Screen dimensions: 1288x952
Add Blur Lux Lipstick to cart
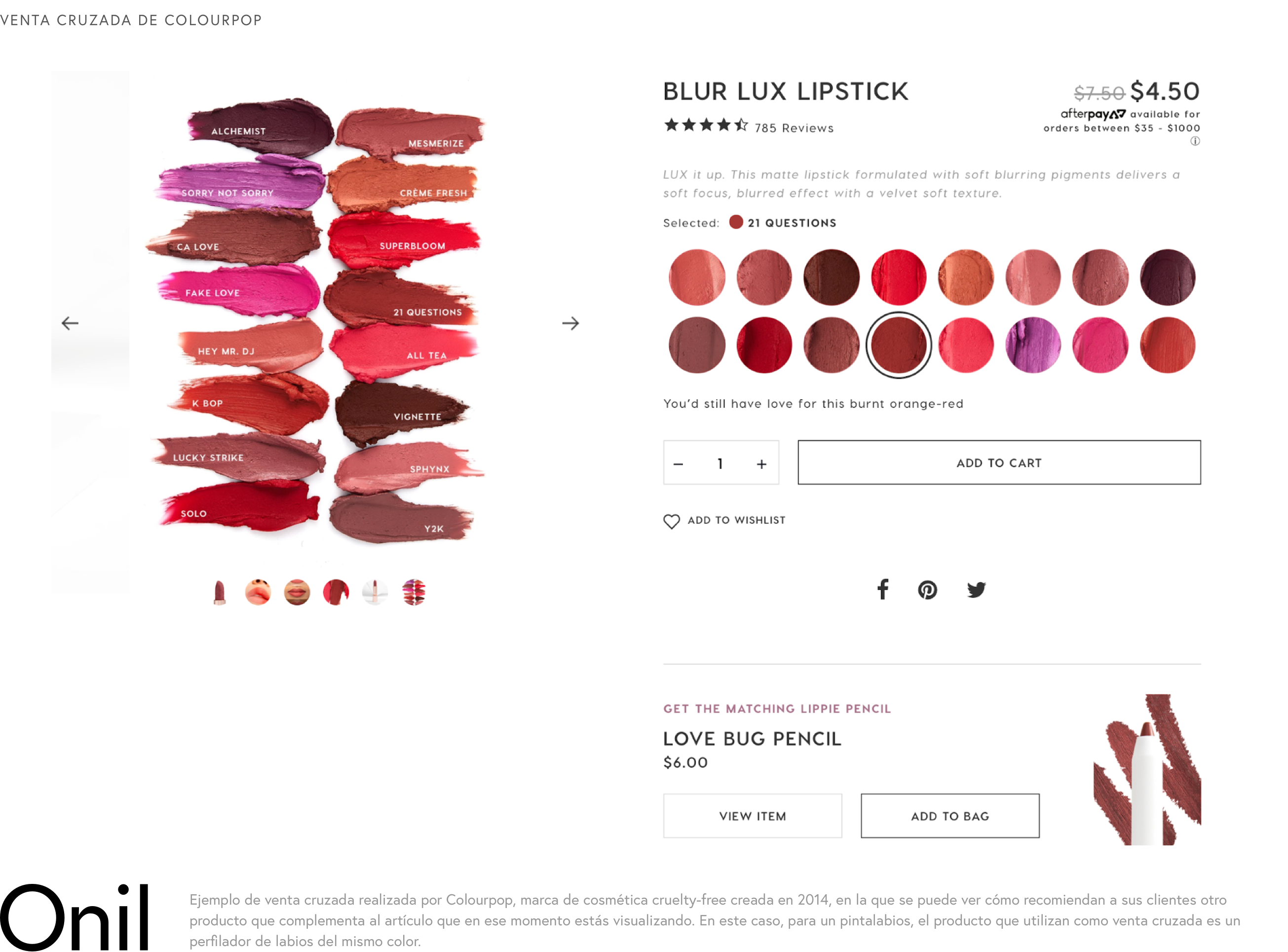(x=999, y=463)
